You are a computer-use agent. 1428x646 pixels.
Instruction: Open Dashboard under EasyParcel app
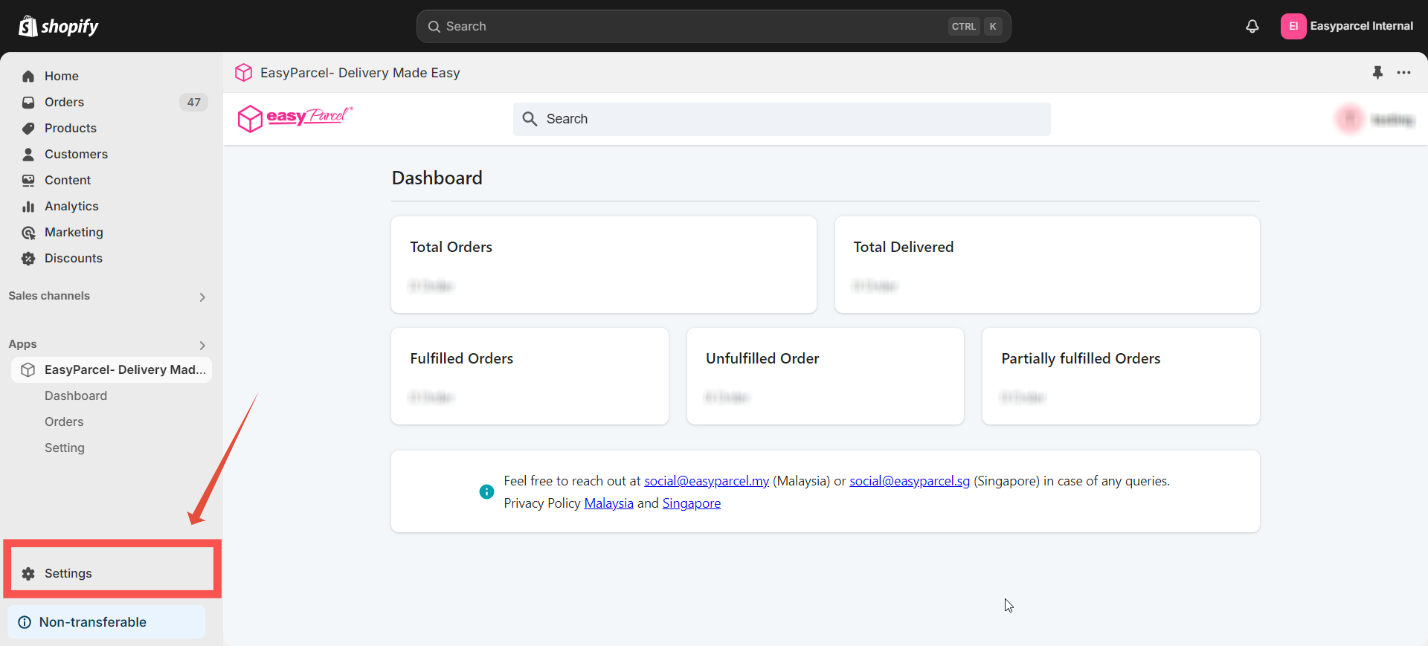tap(76, 396)
